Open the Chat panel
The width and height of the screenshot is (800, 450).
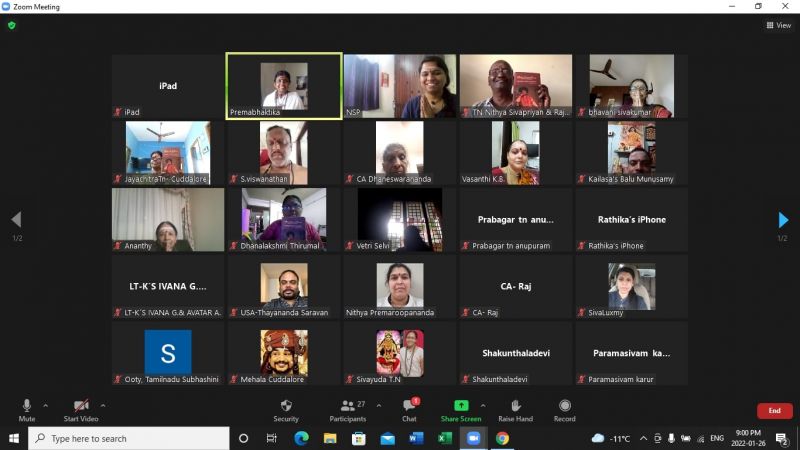[408, 406]
